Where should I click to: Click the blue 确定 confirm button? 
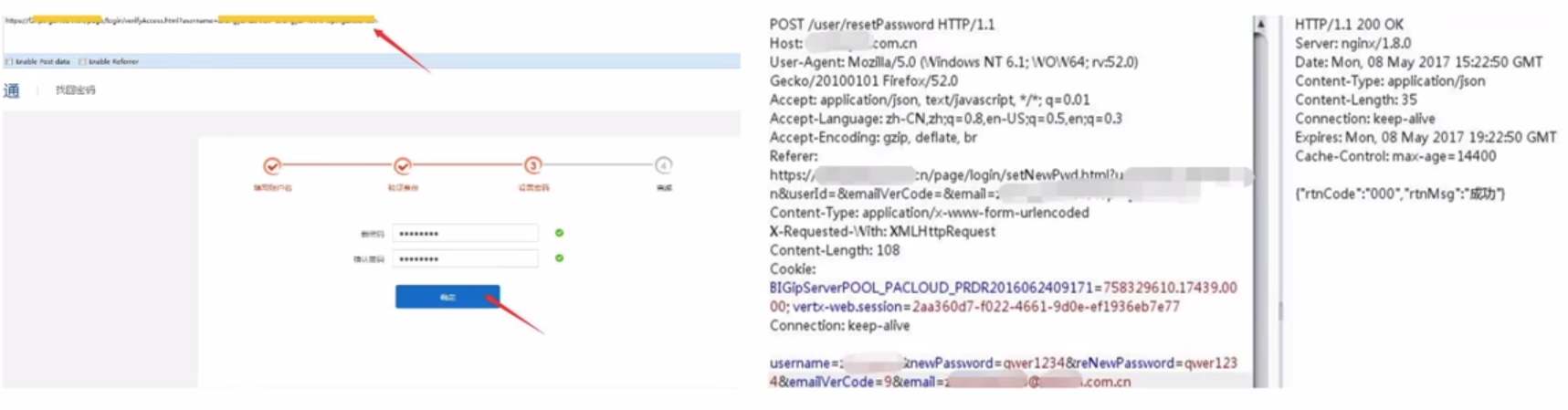pyautogui.click(x=447, y=297)
